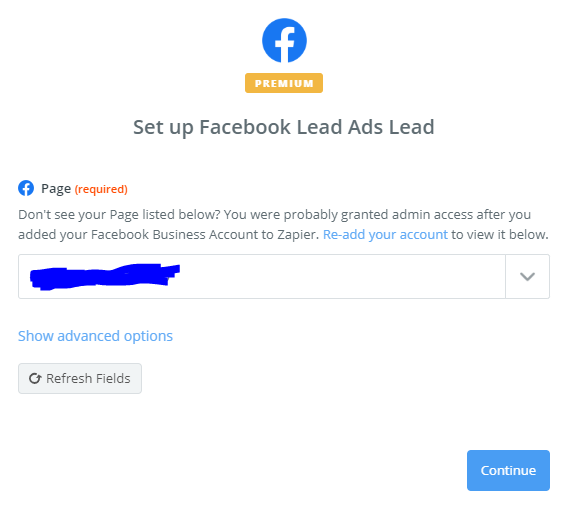The image size is (585, 525).
Task: Open the Page selection combo box
Action: [x=284, y=276]
